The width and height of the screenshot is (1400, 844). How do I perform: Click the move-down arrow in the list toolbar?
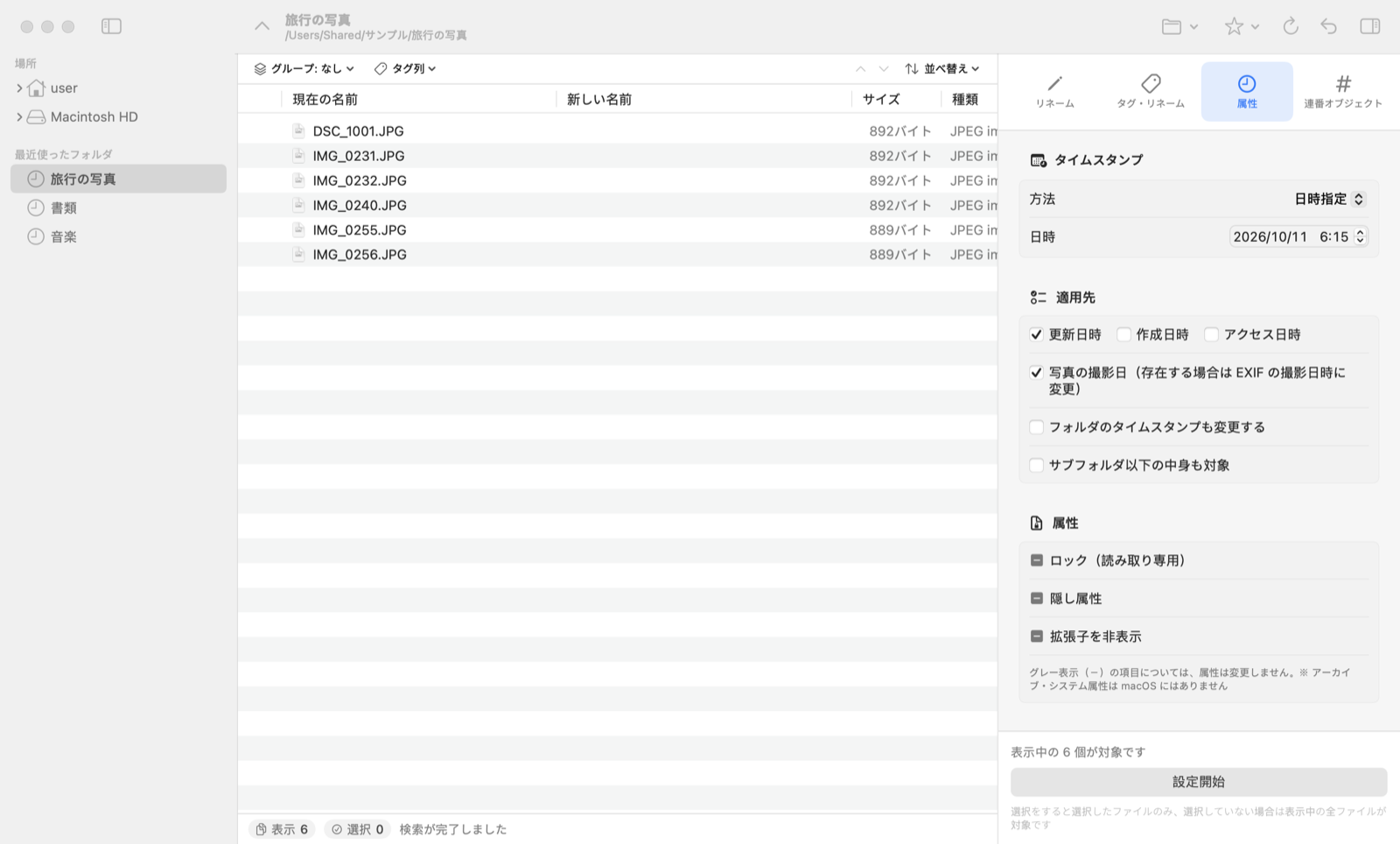(x=884, y=68)
